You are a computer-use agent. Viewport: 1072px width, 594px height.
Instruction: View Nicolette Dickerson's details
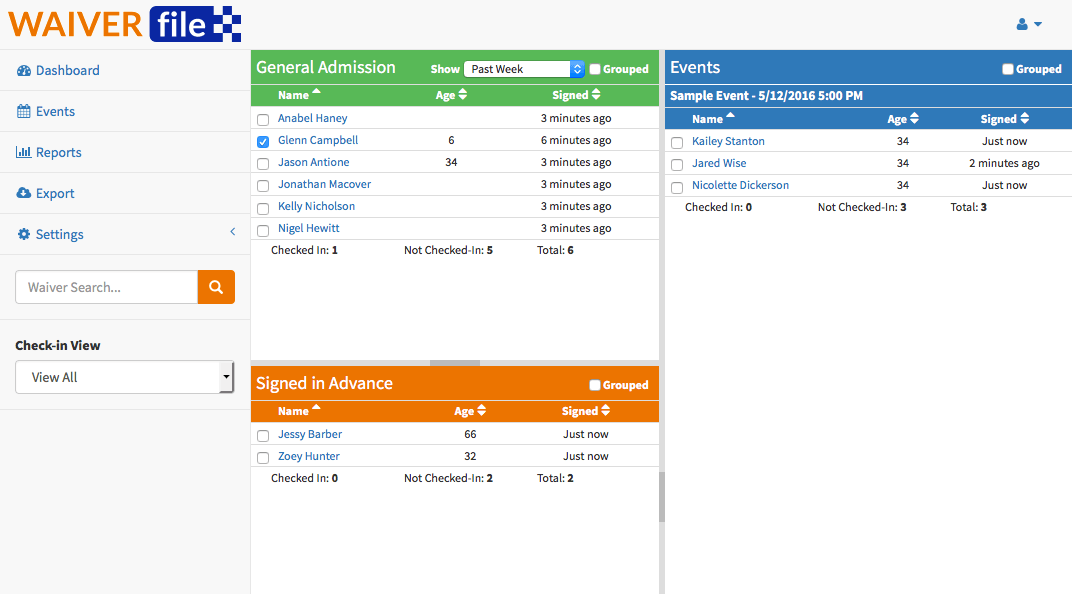click(x=740, y=185)
